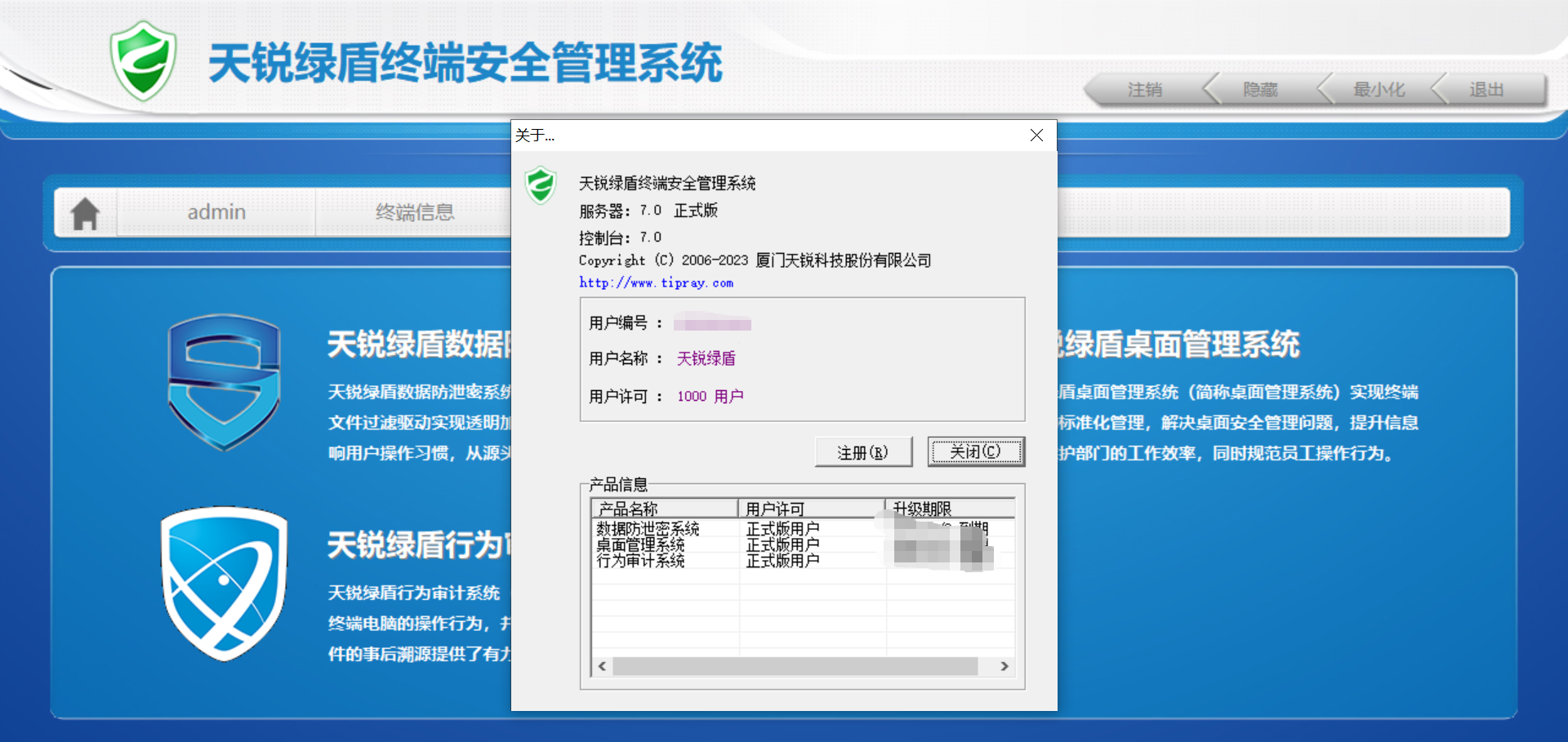Viewport: 1568px width, 742px height.
Task: Click the 天锐绿盾 user name value
Action: 706,358
